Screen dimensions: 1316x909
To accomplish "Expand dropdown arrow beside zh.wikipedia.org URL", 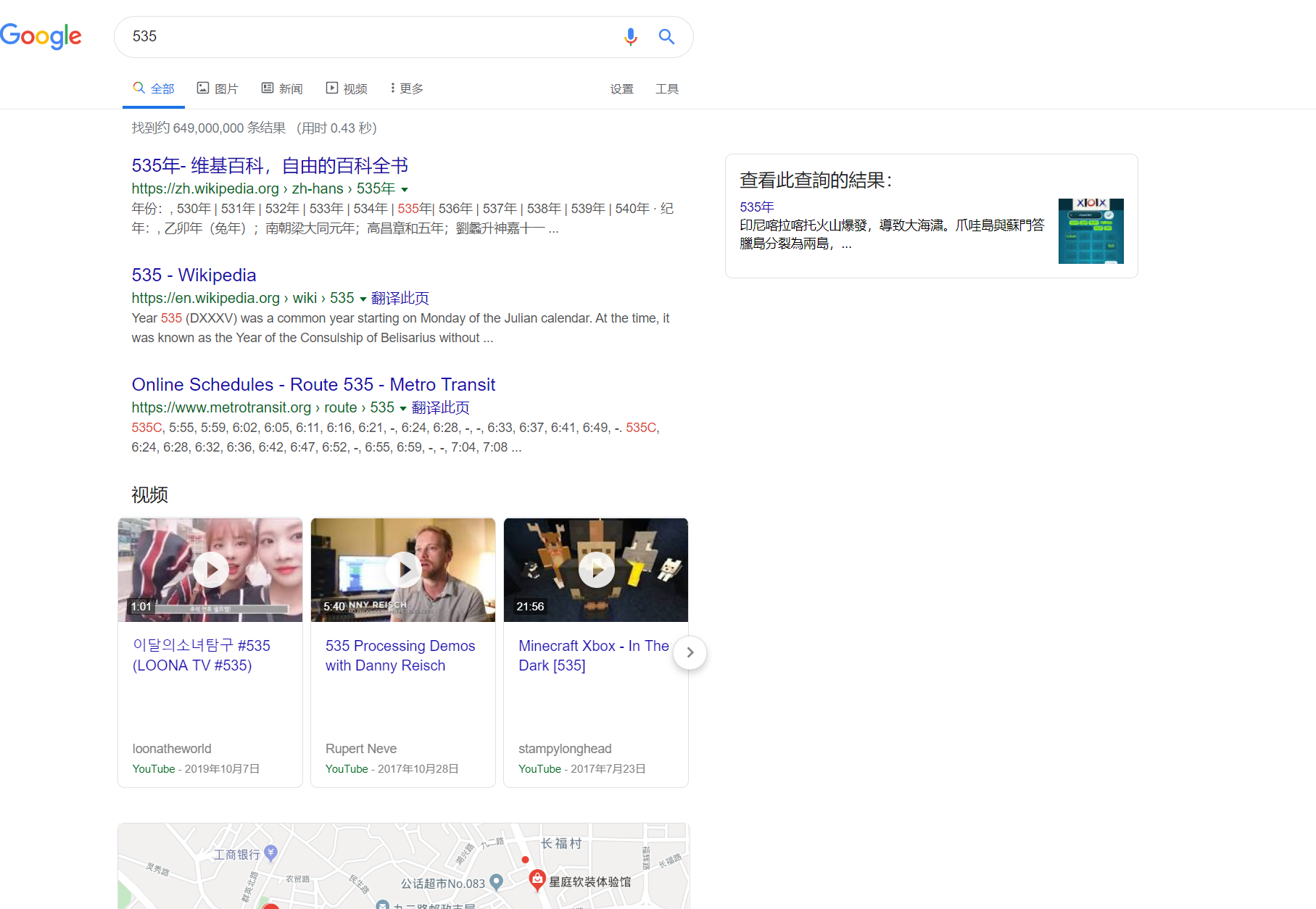I will click(x=405, y=189).
